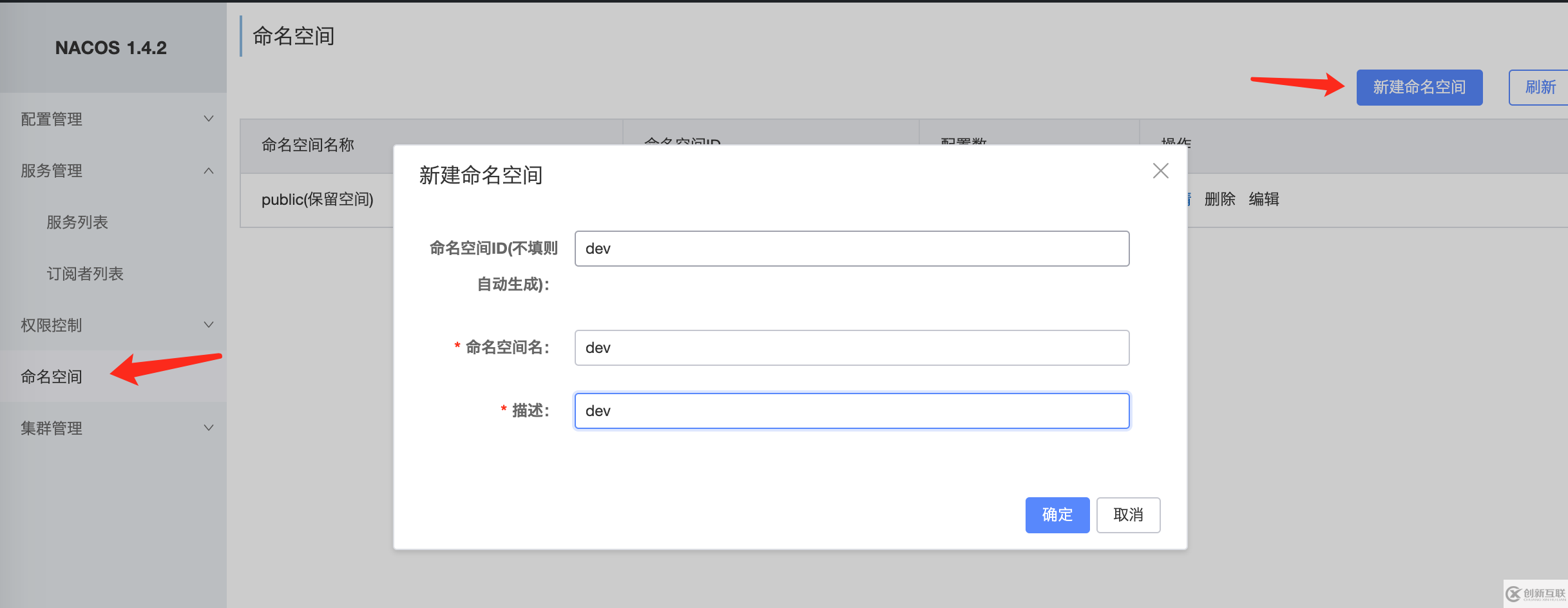Click the 命名空间名 input field

tap(852, 347)
